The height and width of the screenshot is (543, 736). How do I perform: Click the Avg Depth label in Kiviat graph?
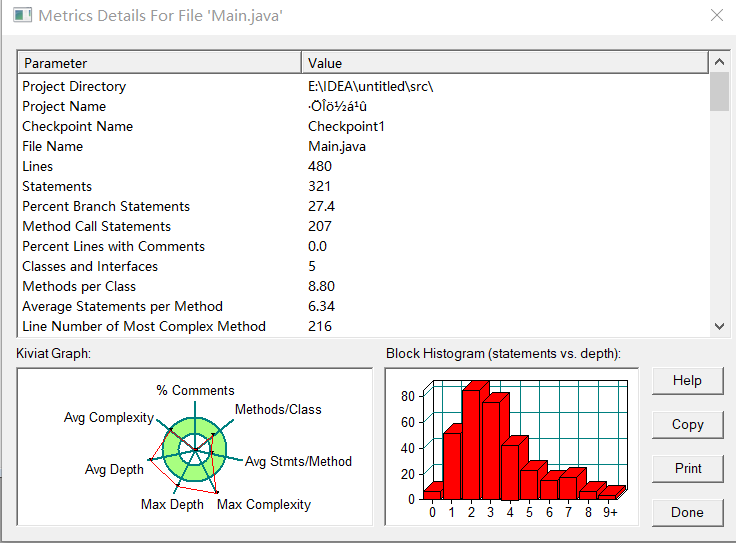(114, 469)
